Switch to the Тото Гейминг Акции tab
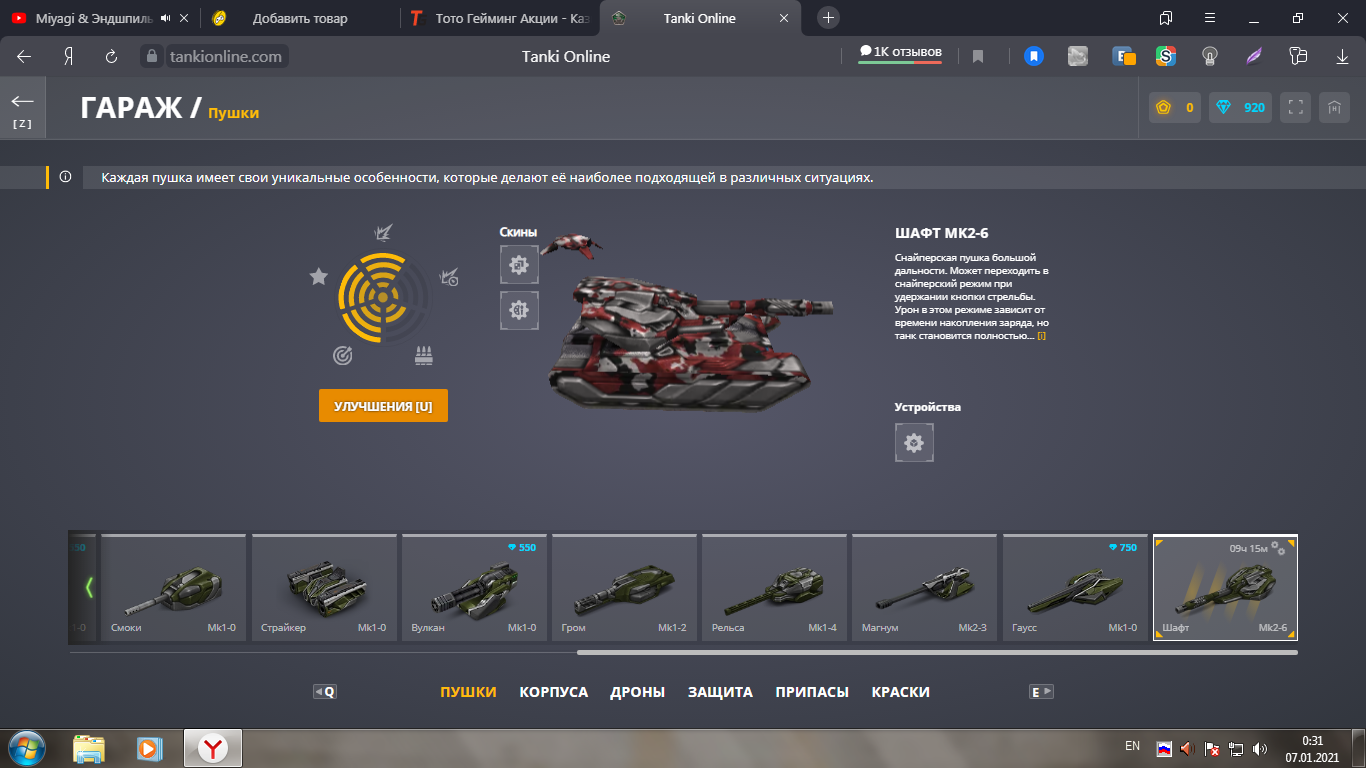The height and width of the screenshot is (768, 1366). coord(500,18)
